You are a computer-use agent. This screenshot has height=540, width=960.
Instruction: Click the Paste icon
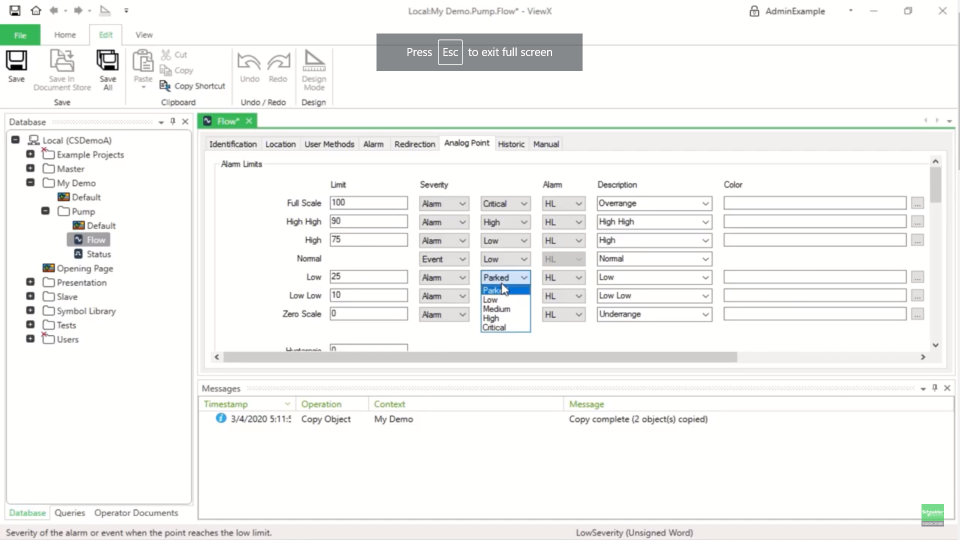(x=143, y=61)
